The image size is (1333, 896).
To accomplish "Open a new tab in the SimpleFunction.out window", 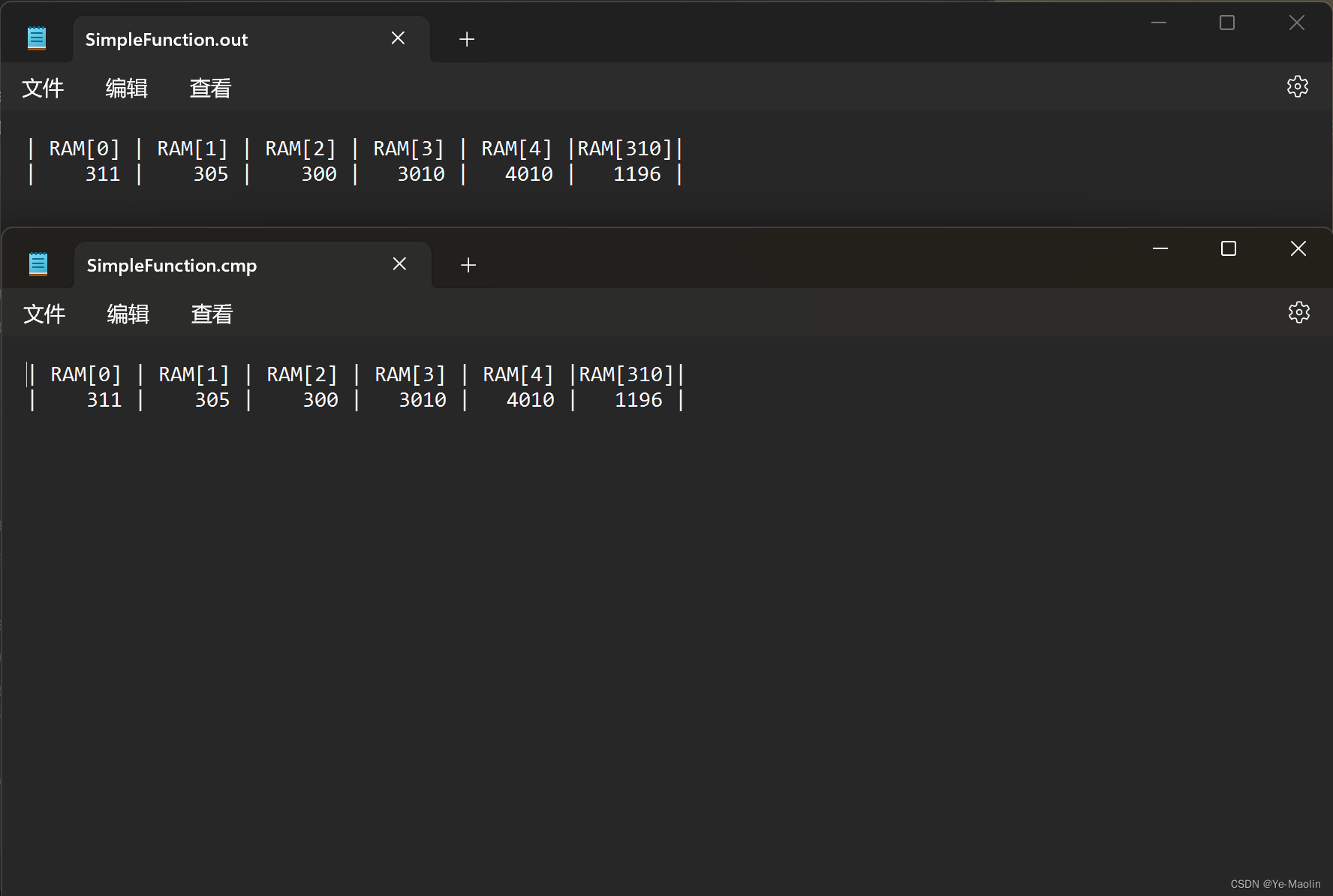I will click(x=466, y=39).
